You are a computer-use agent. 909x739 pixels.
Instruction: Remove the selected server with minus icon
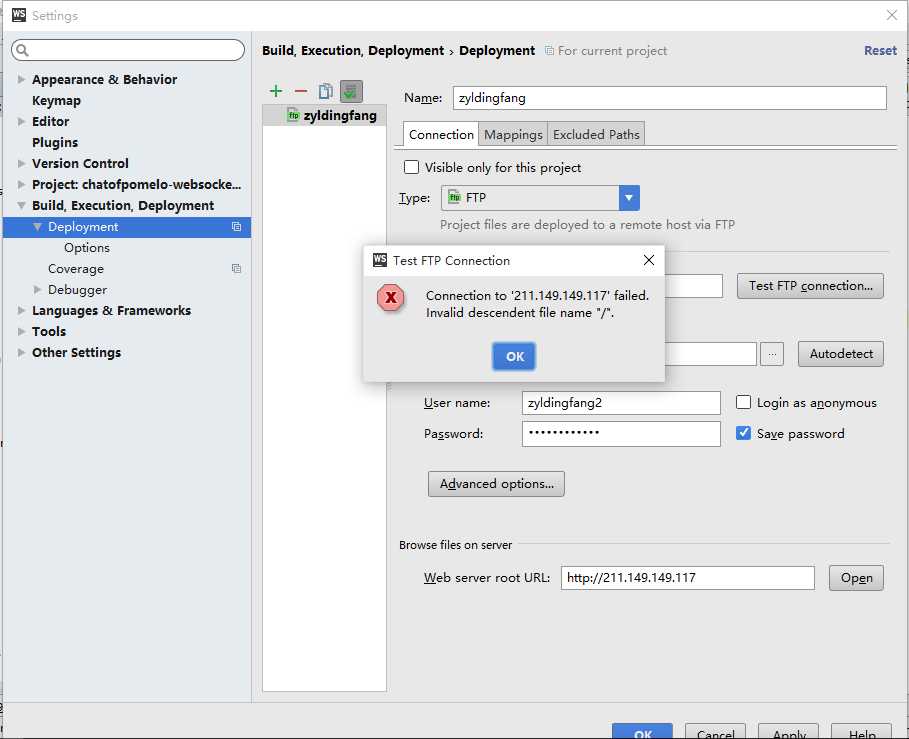click(300, 91)
